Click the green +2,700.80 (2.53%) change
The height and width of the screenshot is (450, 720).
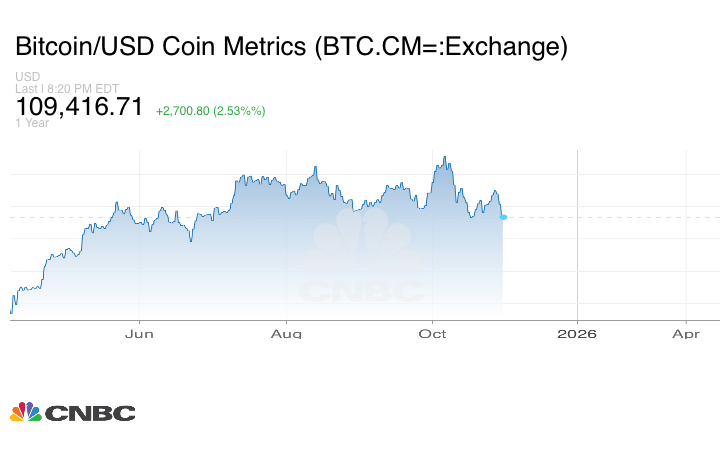(x=210, y=111)
